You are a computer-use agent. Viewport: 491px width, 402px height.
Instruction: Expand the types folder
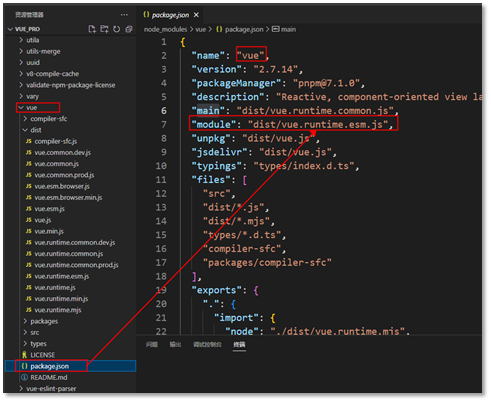click(38, 344)
